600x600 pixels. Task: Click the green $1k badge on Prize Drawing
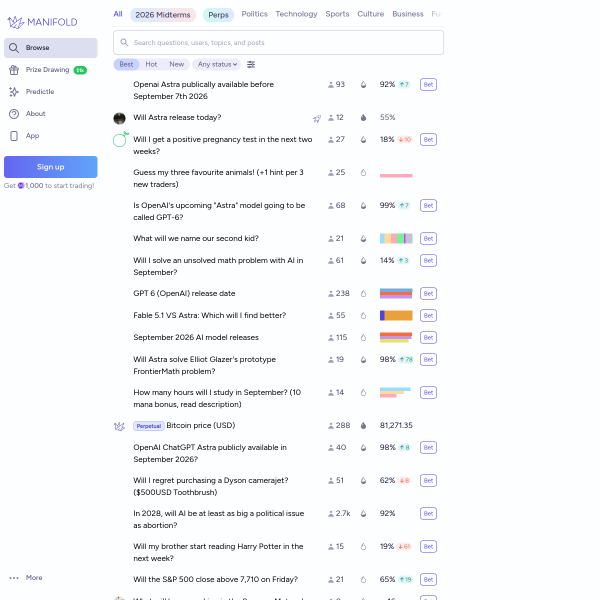pos(80,70)
